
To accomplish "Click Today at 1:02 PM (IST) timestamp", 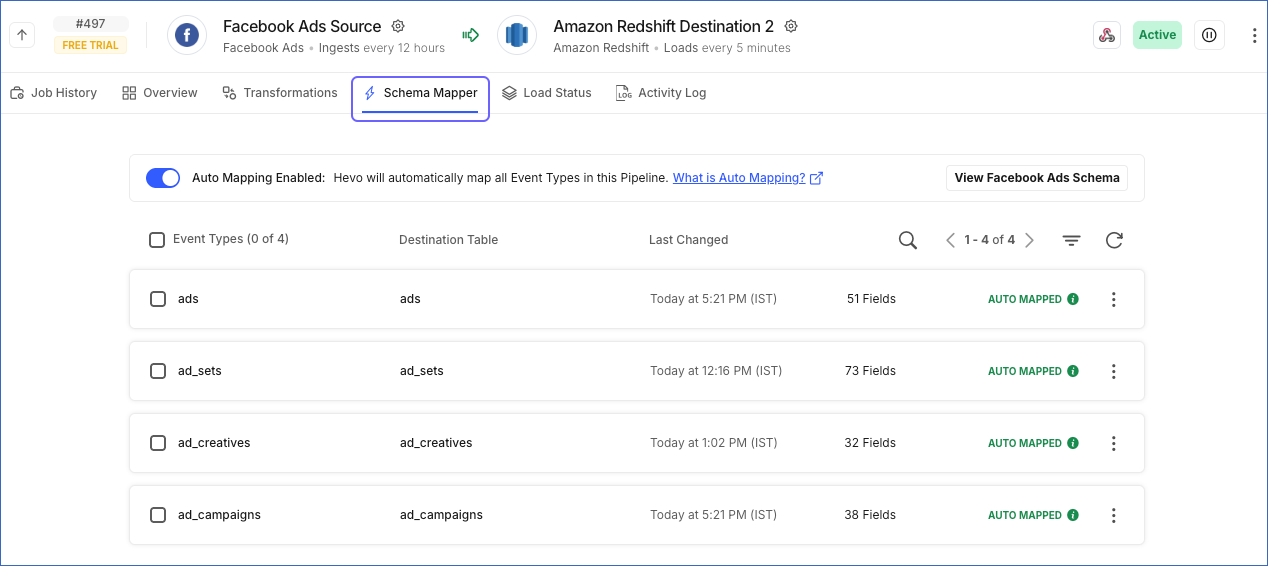I will point(713,443).
